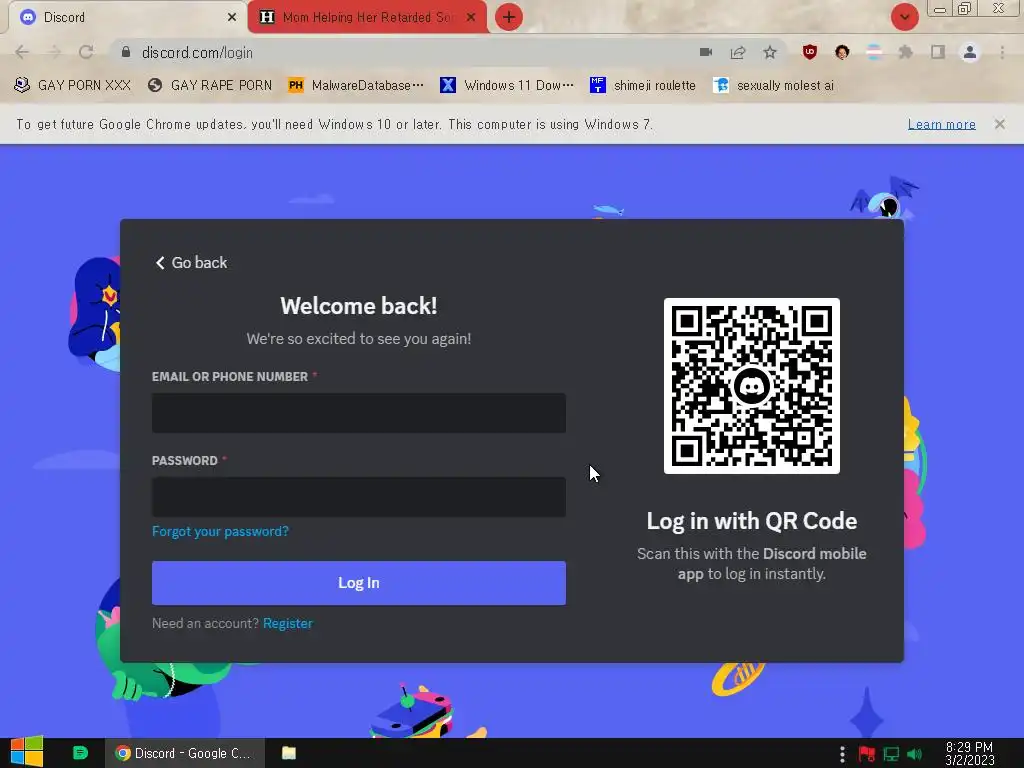Open the Extensions puzzle-piece menu
The height and width of the screenshot is (768, 1024).
click(906, 52)
